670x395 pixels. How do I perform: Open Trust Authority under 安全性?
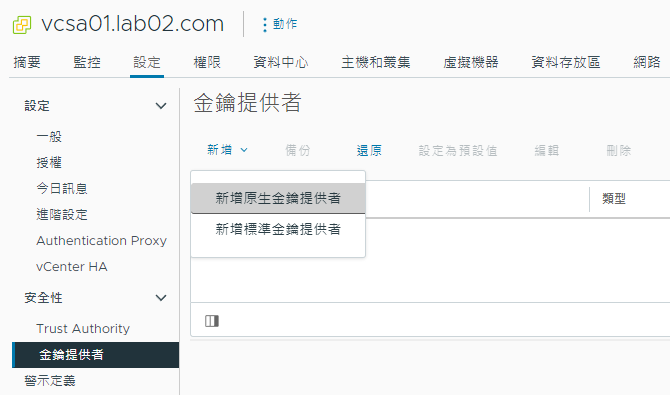pyautogui.click(x=83, y=329)
